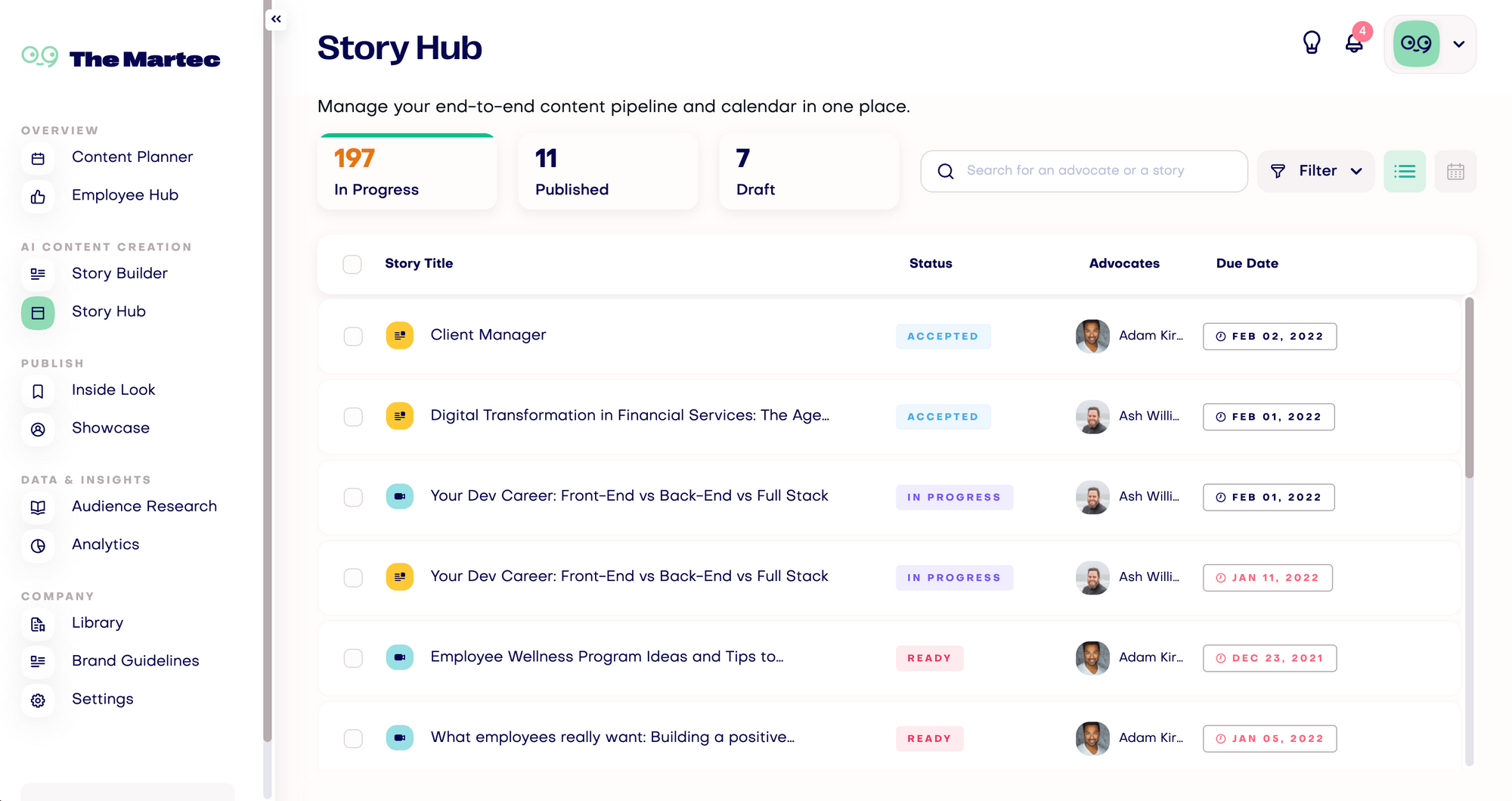Expand the Filter dropdown

(1316, 172)
